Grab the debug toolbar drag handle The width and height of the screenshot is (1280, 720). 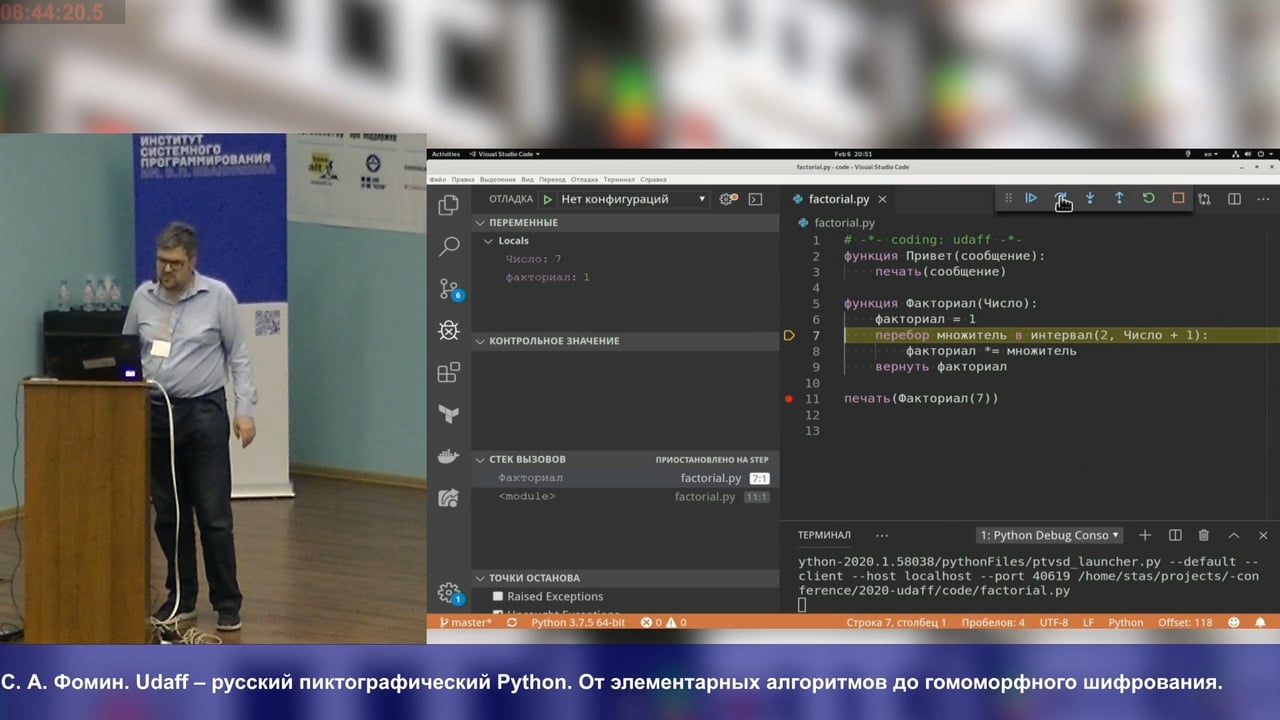pyautogui.click(x=1008, y=198)
